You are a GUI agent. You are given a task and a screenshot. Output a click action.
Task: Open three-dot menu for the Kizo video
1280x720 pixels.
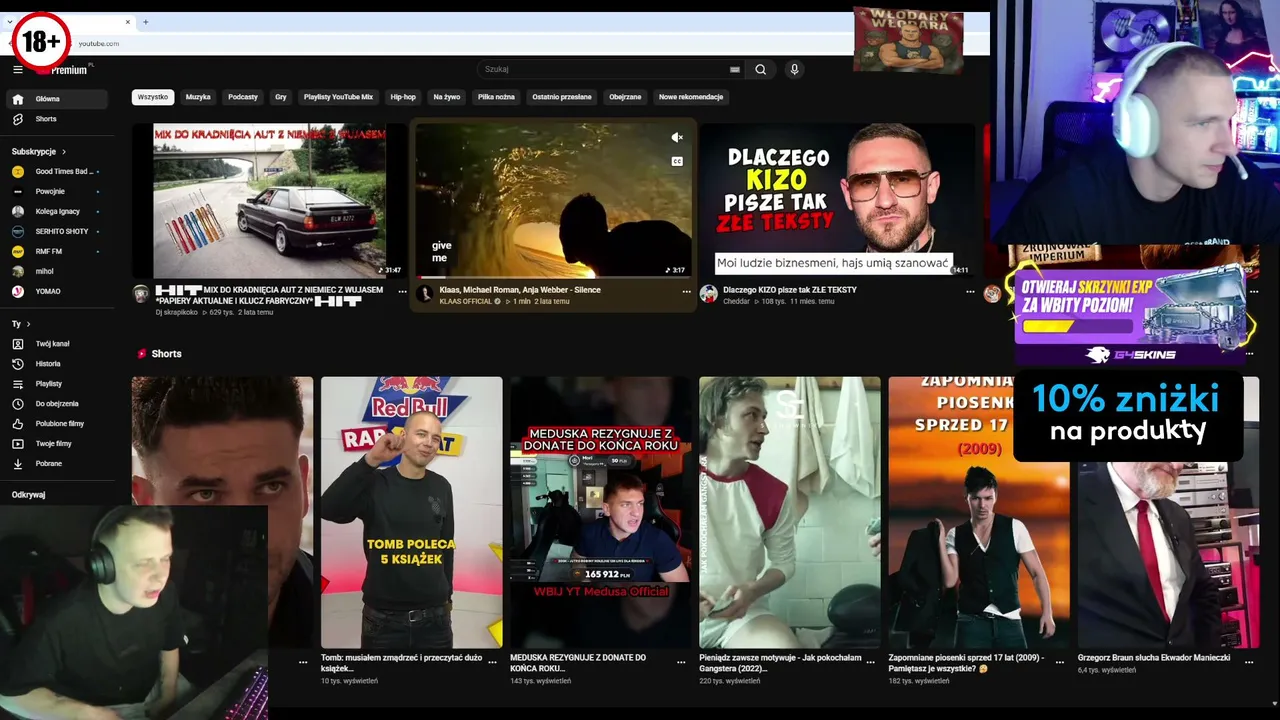(970, 291)
